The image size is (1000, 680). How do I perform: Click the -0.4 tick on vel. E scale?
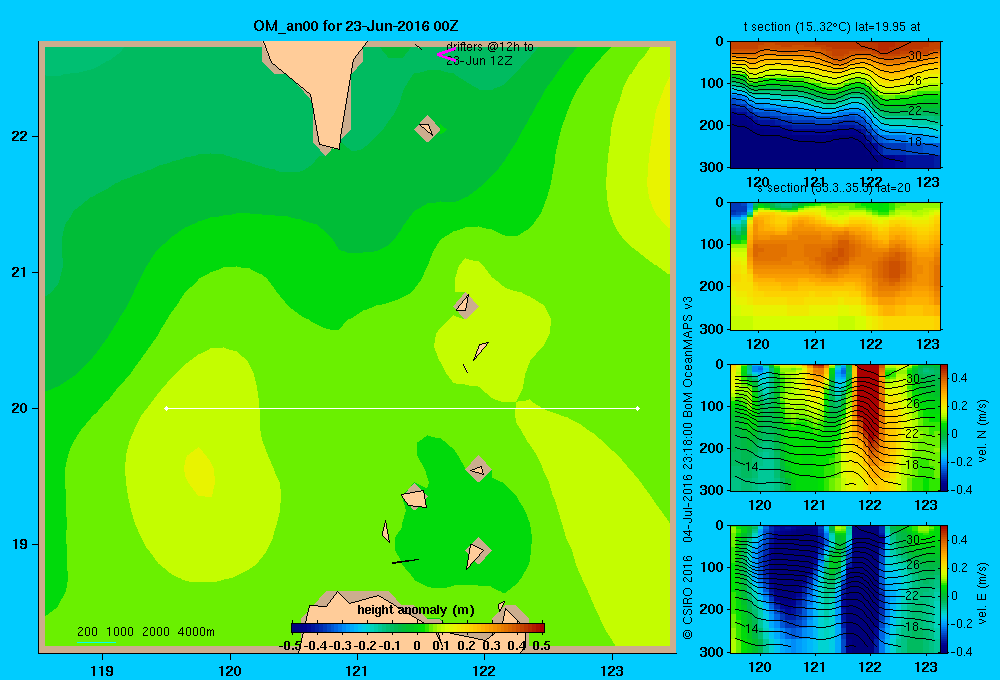[x=961, y=651]
